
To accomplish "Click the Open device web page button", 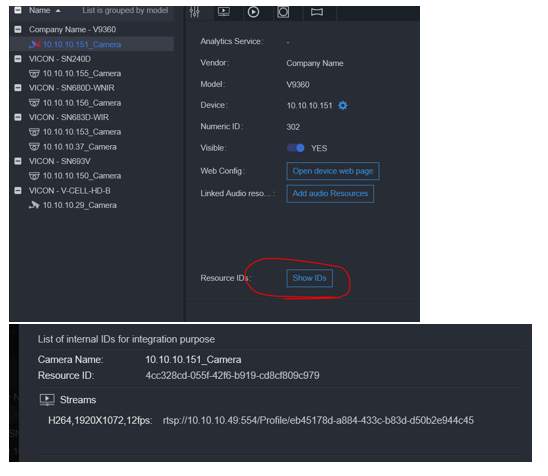I will tap(333, 171).
